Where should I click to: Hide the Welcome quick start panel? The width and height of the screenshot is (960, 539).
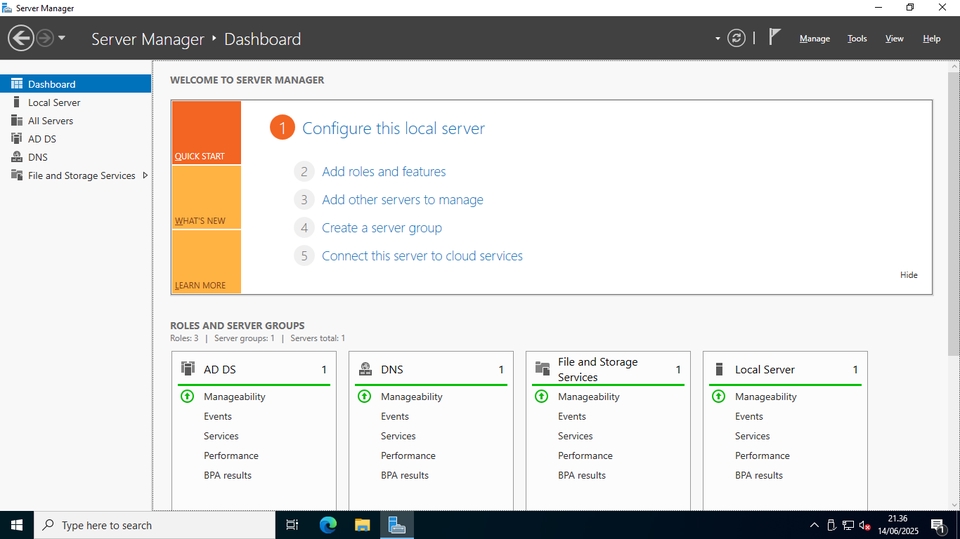click(908, 275)
